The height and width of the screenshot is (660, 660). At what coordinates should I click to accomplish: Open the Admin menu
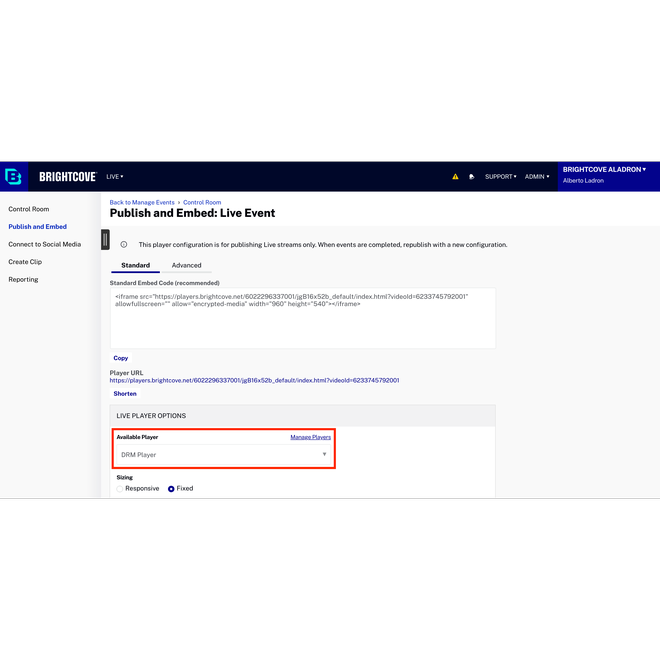coord(537,177)
